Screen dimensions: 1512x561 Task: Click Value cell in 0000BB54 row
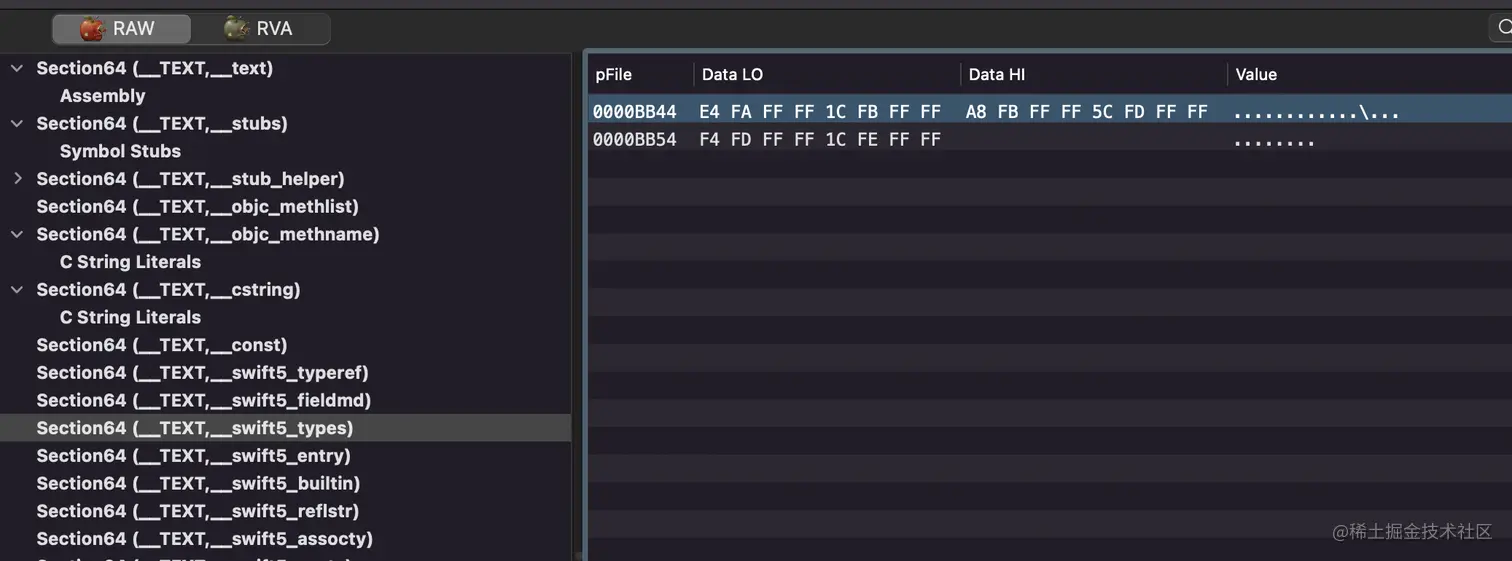[x=1274, y=140]
